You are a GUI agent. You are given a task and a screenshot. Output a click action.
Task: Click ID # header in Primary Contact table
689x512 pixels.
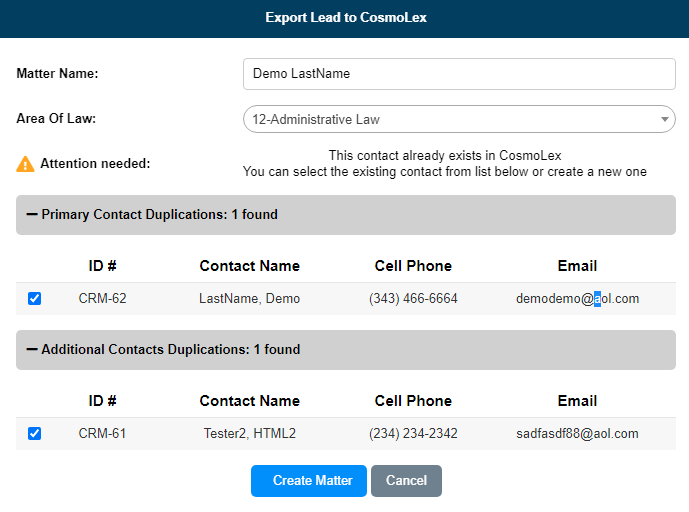pyautogui.click(x=102, y=266)
